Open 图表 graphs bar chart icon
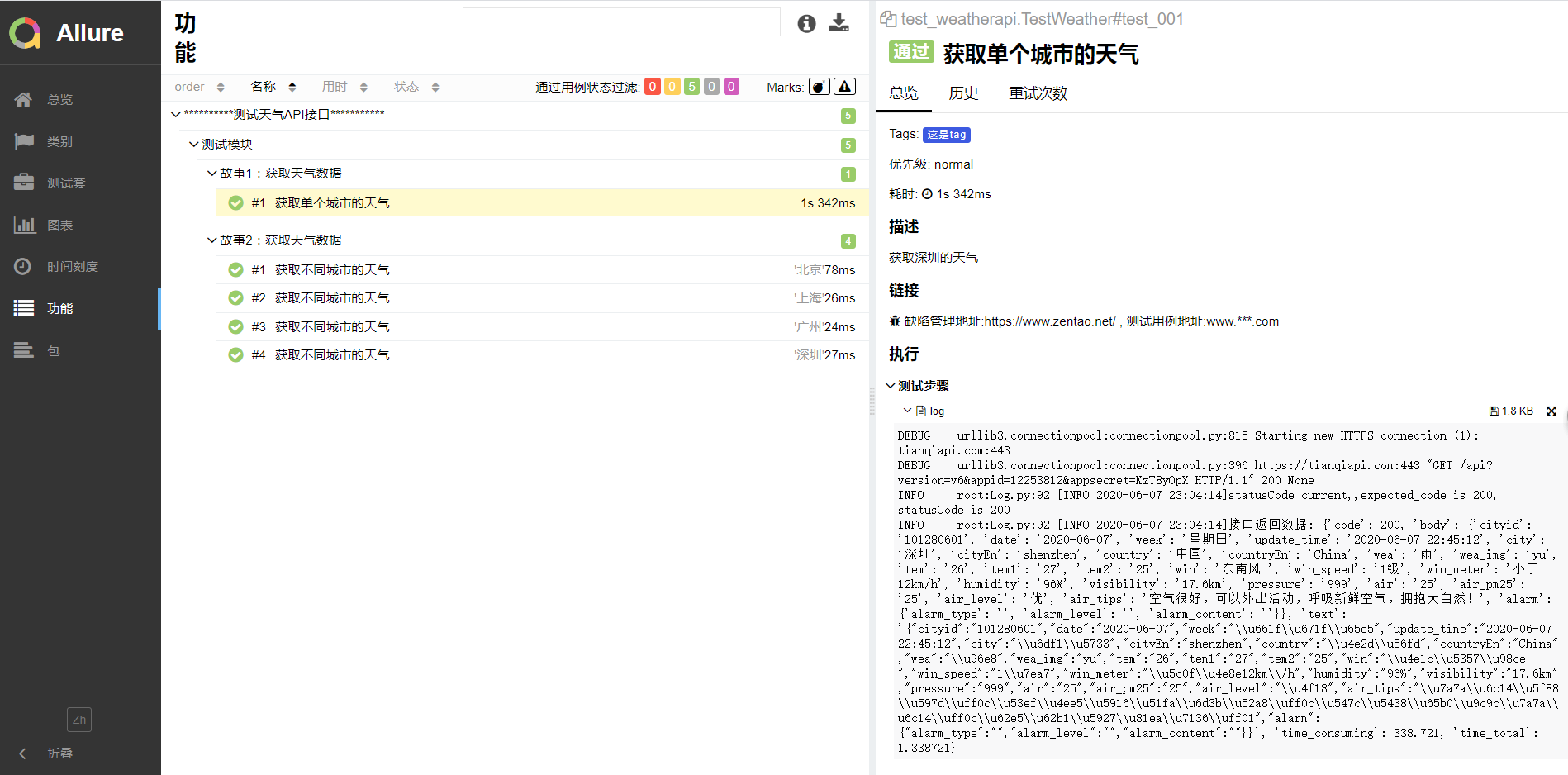Viewport: 1568px width, 775px height. tap(25, 225)
